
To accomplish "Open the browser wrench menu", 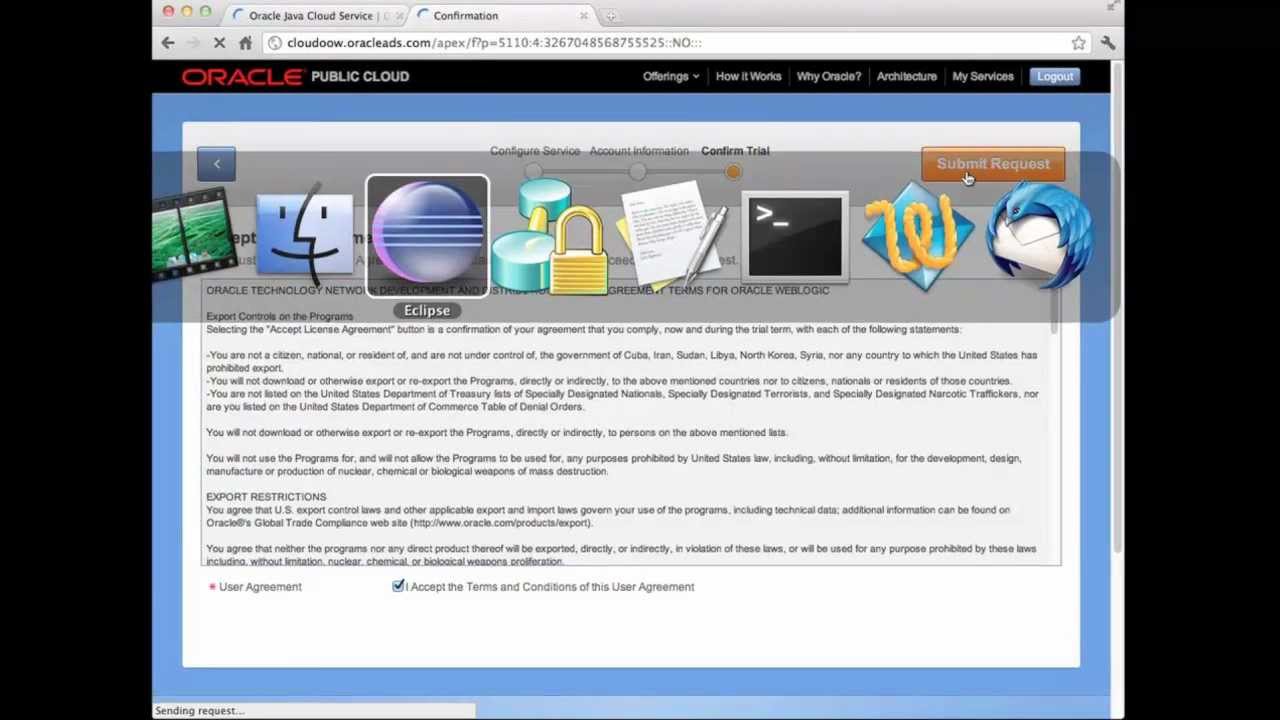I will point(1108,43).
